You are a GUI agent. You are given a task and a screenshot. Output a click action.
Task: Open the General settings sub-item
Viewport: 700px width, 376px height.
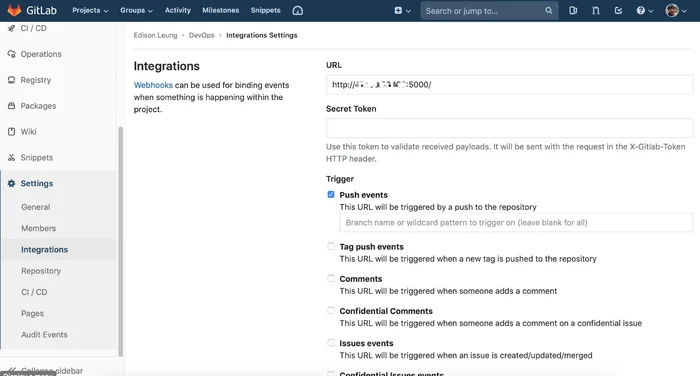click(x=36, y=207)
